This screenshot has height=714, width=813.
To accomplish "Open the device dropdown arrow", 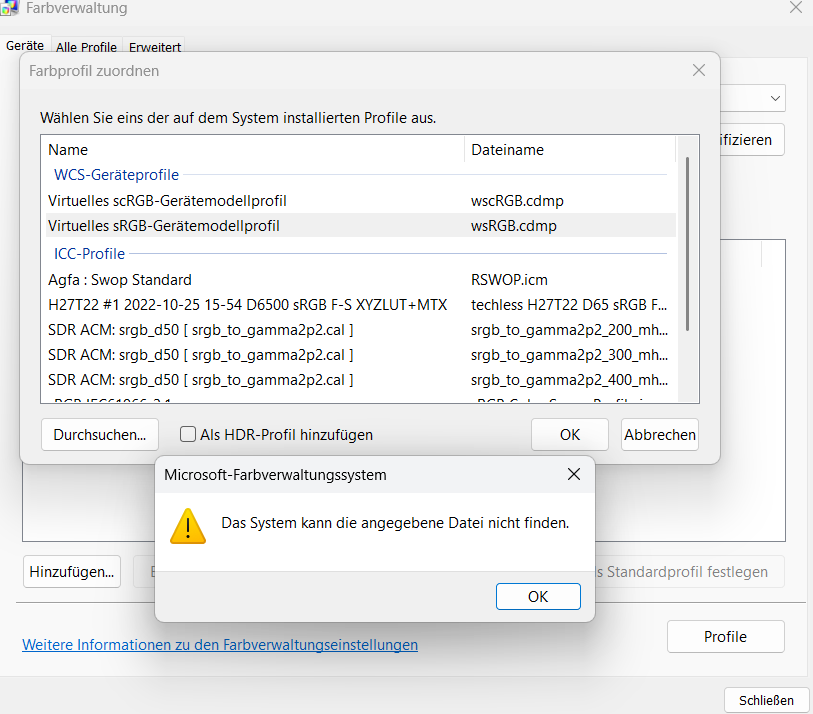I will point(775,98).
